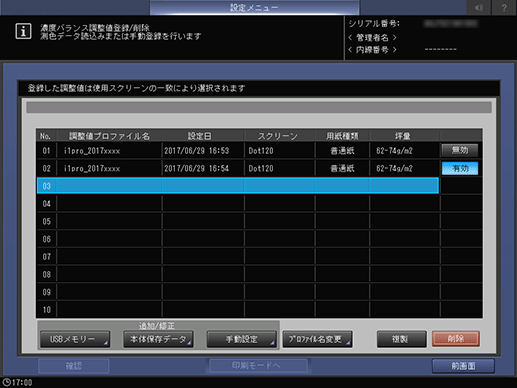Toggle the 無効 button on row 01
The image size is (517, 388).
coord(460,150)
